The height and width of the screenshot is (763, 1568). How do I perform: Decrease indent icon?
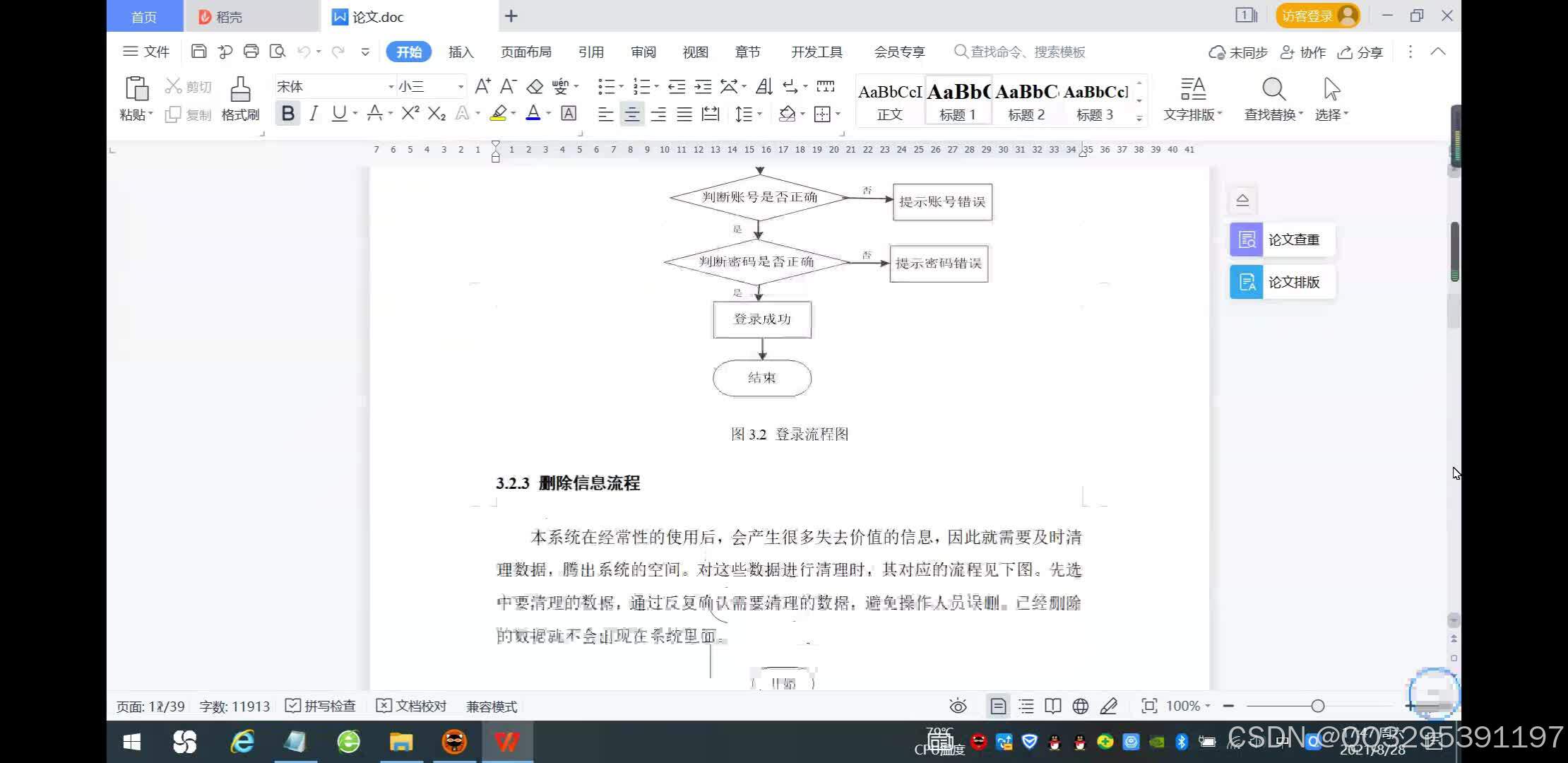pos(677,86)
